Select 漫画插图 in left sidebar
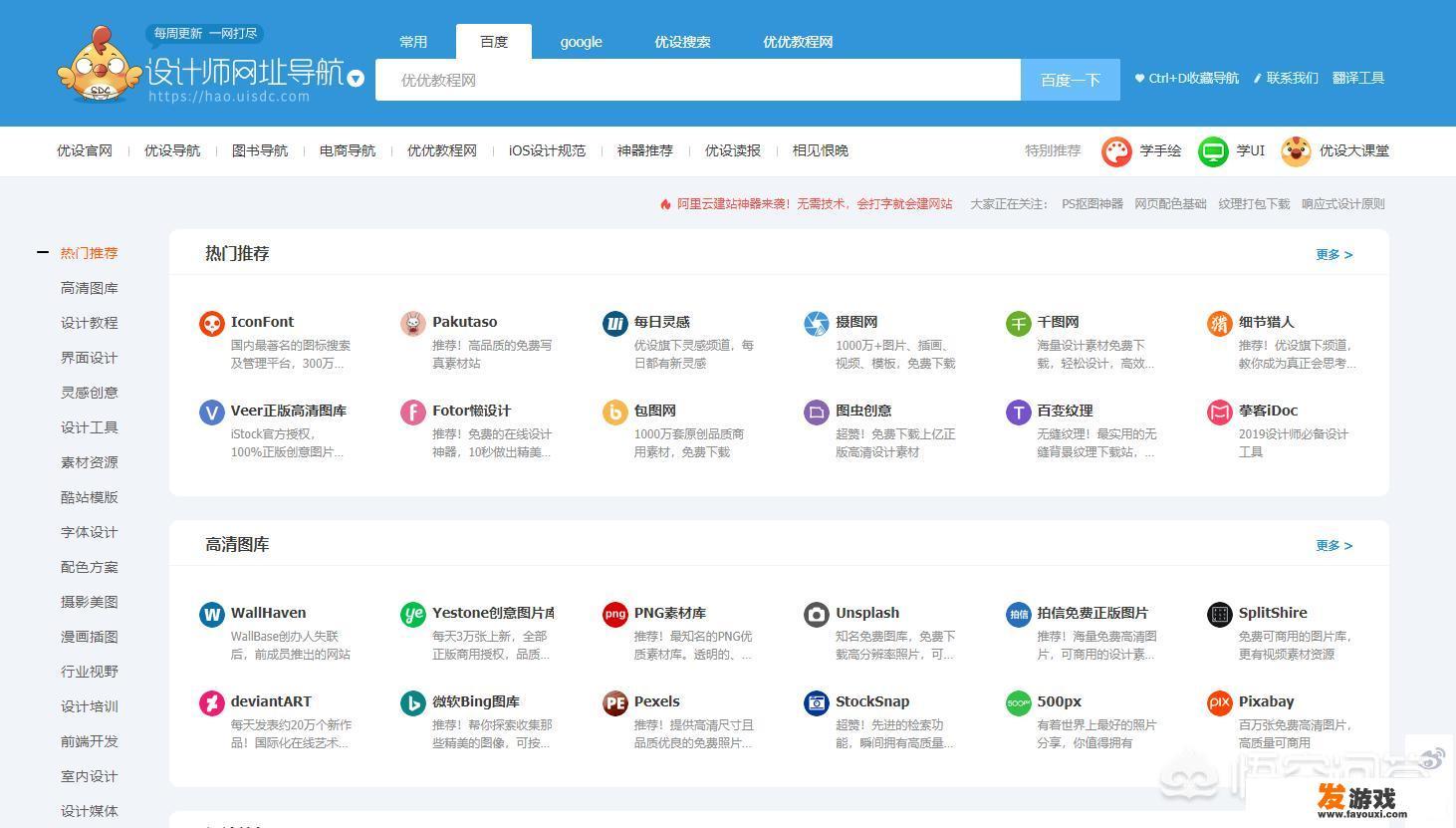This screenshot has height=828, width=1456. [x=90, y=637]
